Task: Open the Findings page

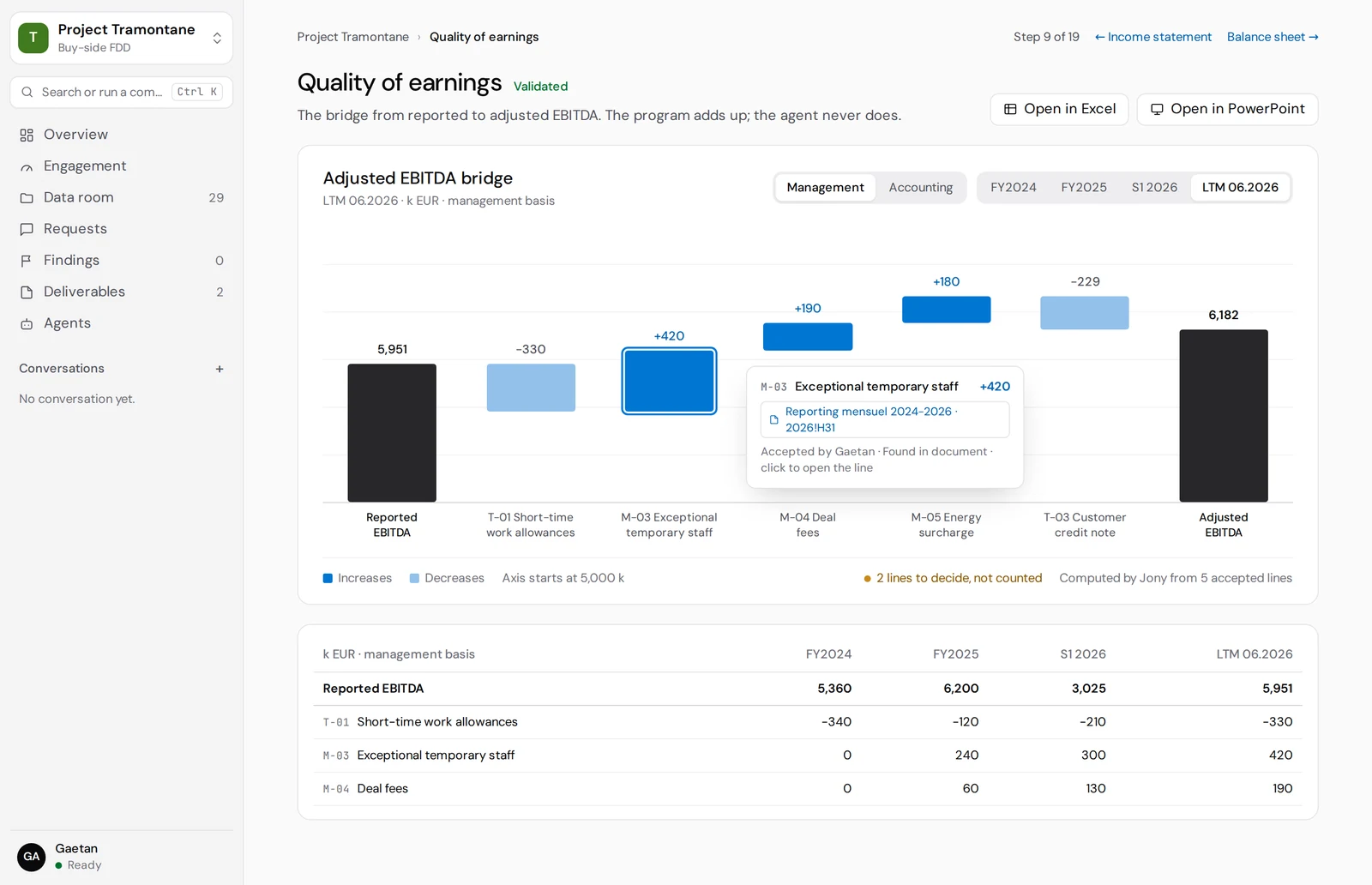Action: (x=121, y=261)
